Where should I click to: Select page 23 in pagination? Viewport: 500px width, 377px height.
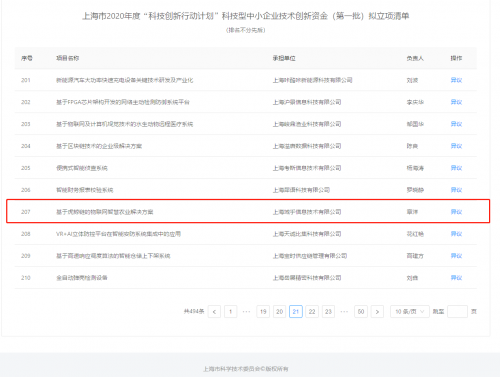click(x=328, y=312)
